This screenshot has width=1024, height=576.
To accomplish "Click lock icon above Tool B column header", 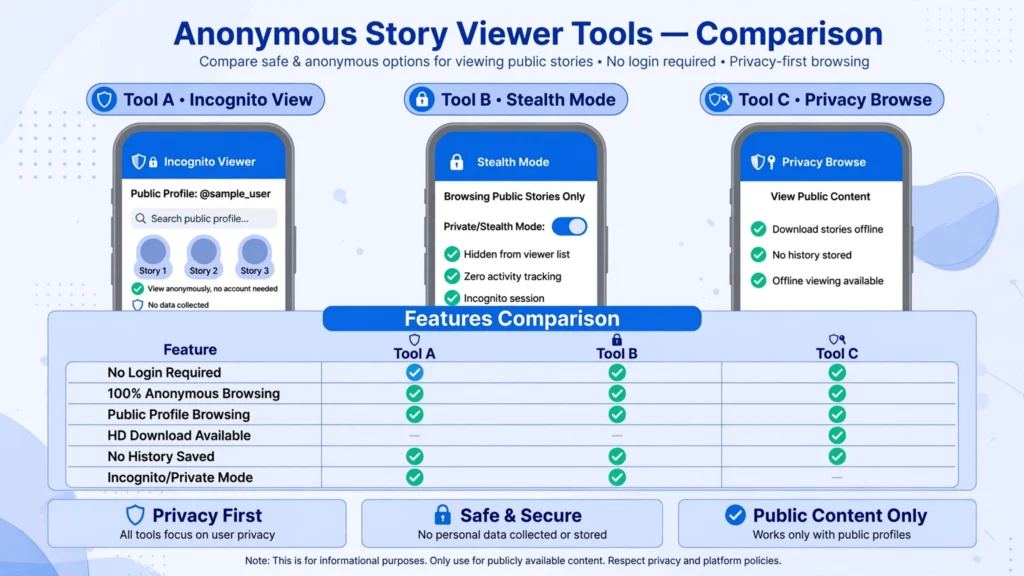I will point(616,340).
